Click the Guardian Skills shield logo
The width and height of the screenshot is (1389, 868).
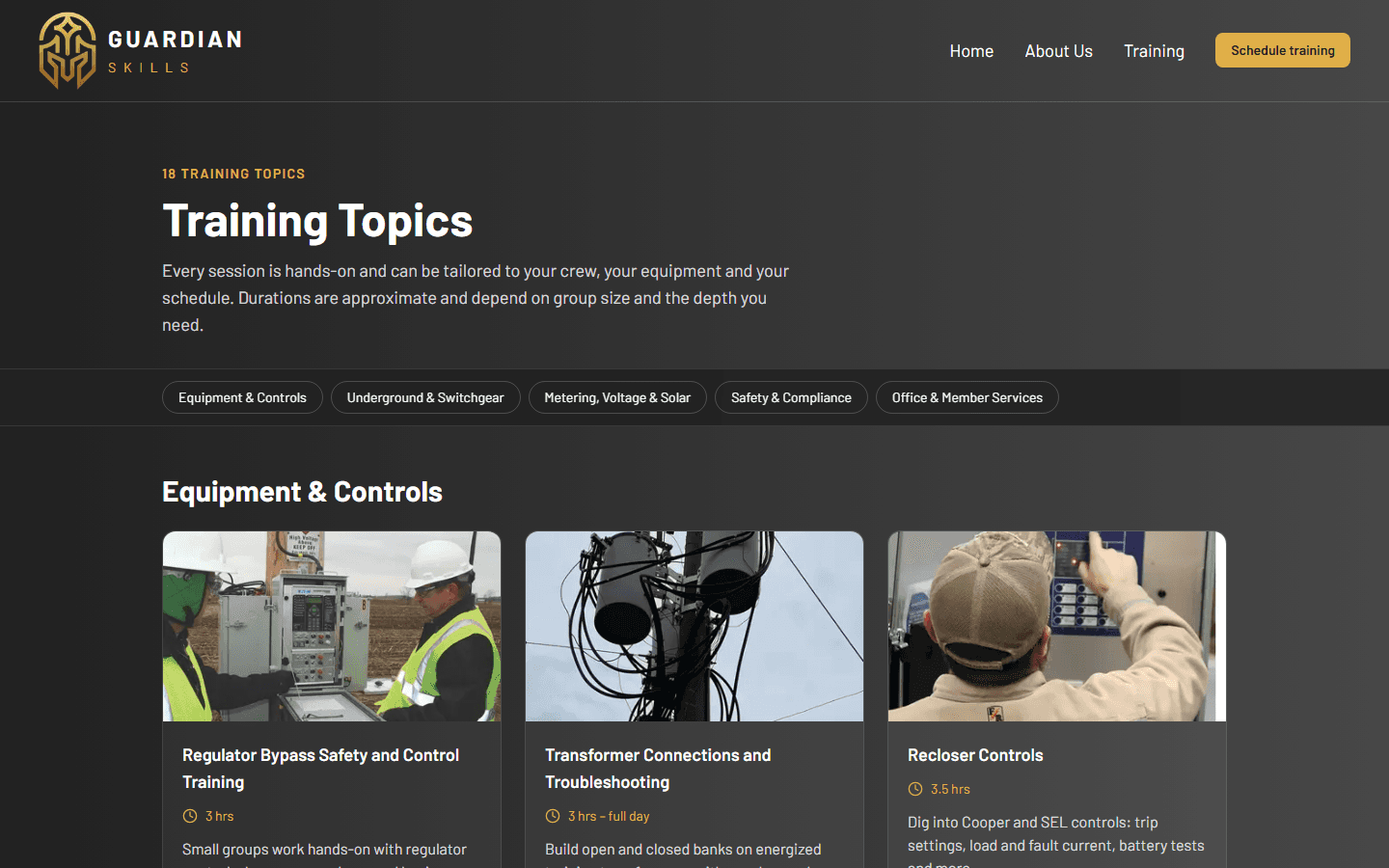pos(68,50)
